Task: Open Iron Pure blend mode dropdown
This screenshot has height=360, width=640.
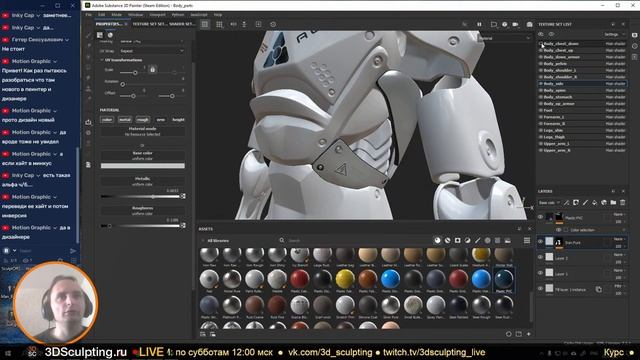Action: click(619, 239)
